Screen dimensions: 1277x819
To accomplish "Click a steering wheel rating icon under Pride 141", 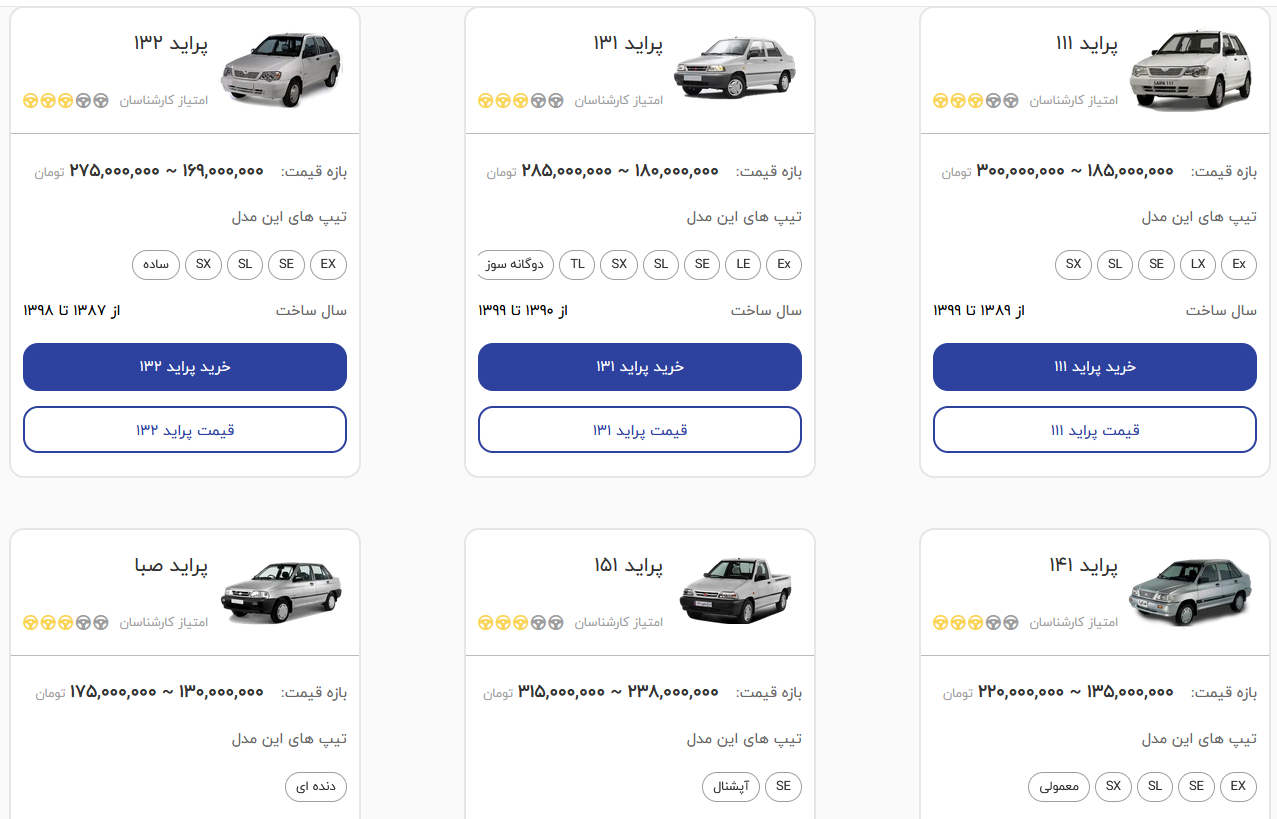I will point(957,622).
